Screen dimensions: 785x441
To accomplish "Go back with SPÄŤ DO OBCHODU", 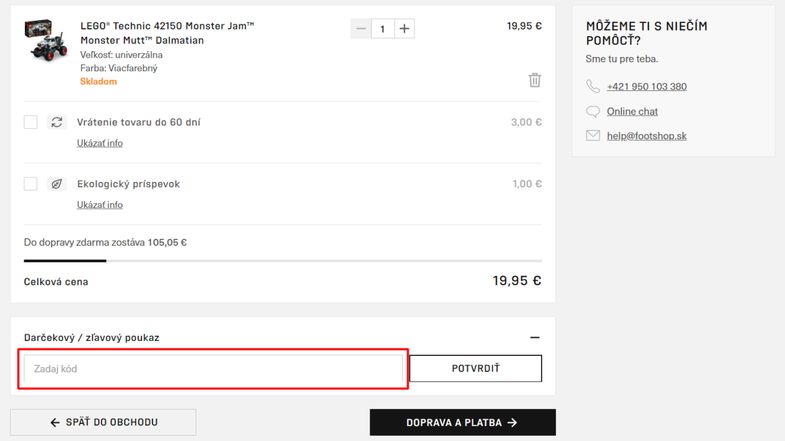I will [103, 422].
